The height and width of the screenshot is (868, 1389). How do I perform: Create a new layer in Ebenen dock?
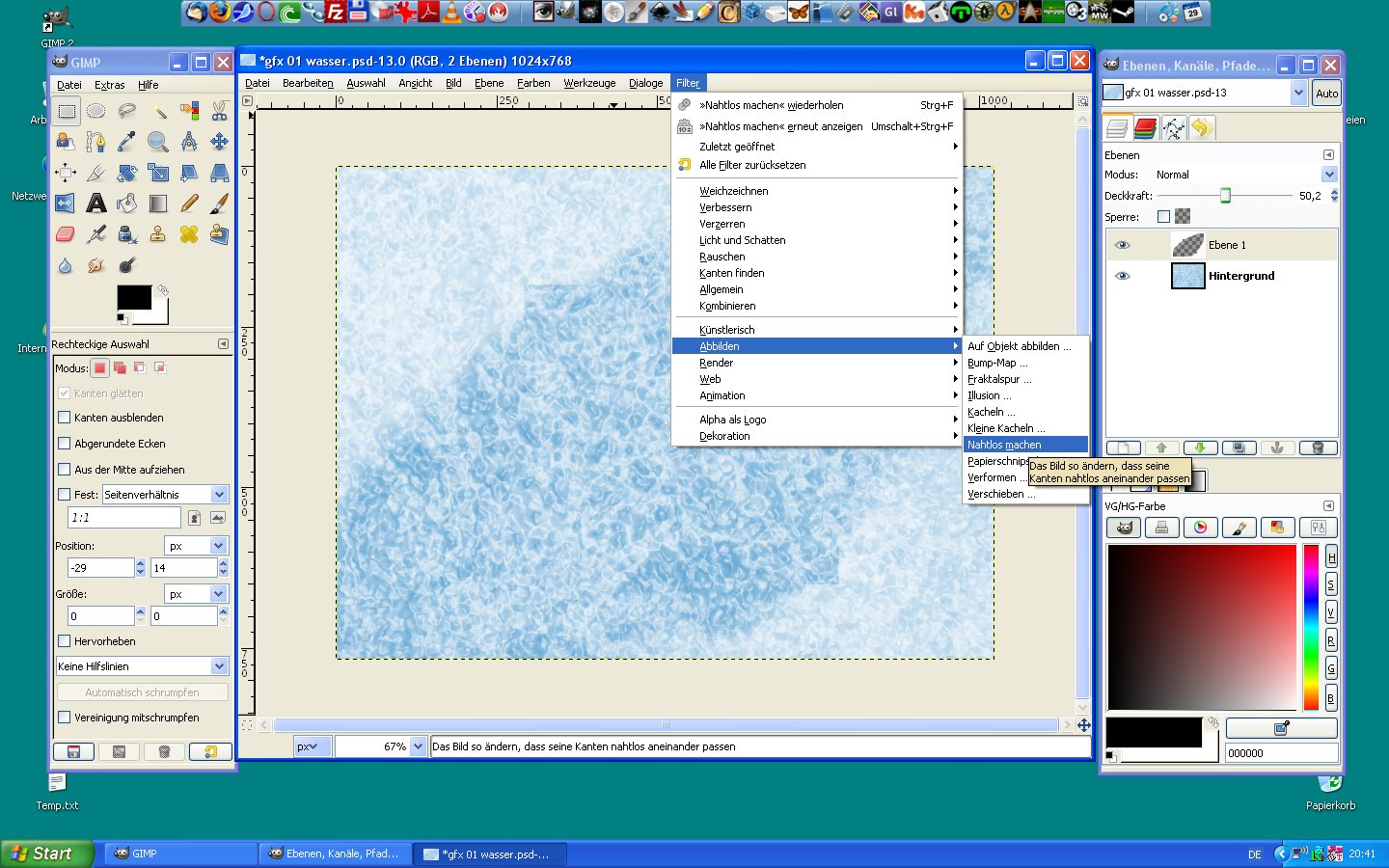pyautogui.click(x=1123, y=448)
